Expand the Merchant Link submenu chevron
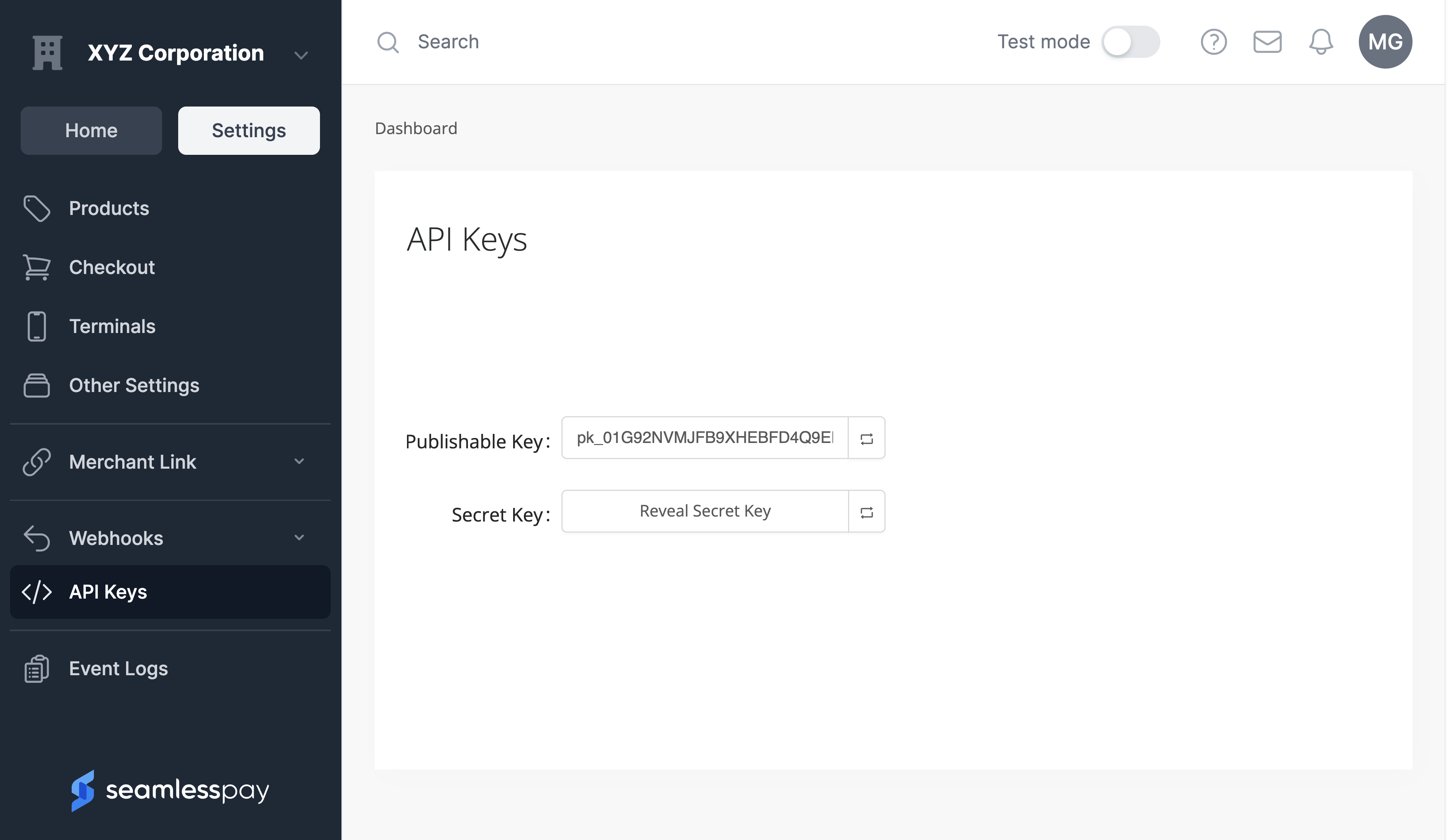The width and height of the screenshot is (1447, 840). point(299,462)
